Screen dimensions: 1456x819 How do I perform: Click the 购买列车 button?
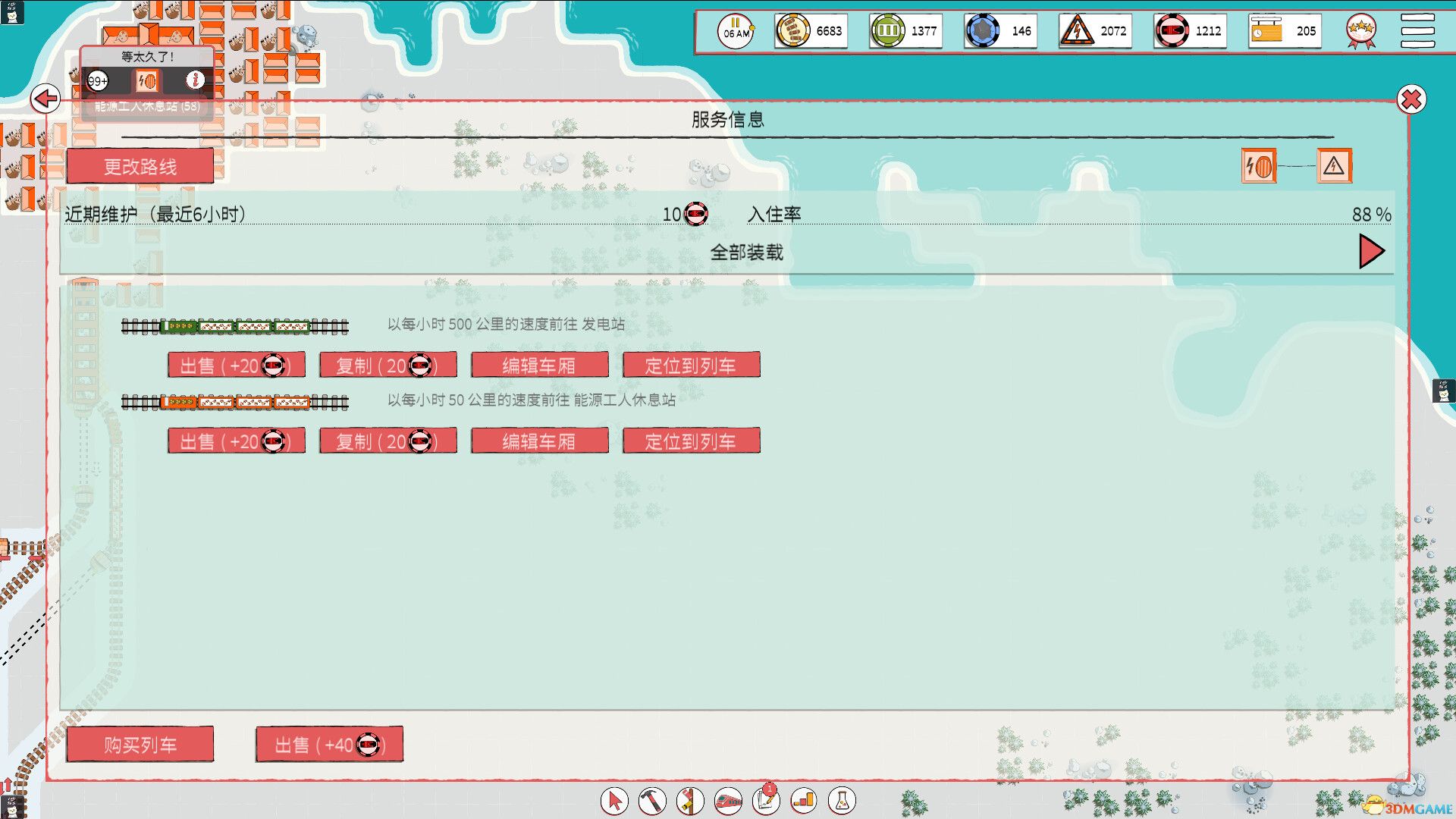click(140, 744)
